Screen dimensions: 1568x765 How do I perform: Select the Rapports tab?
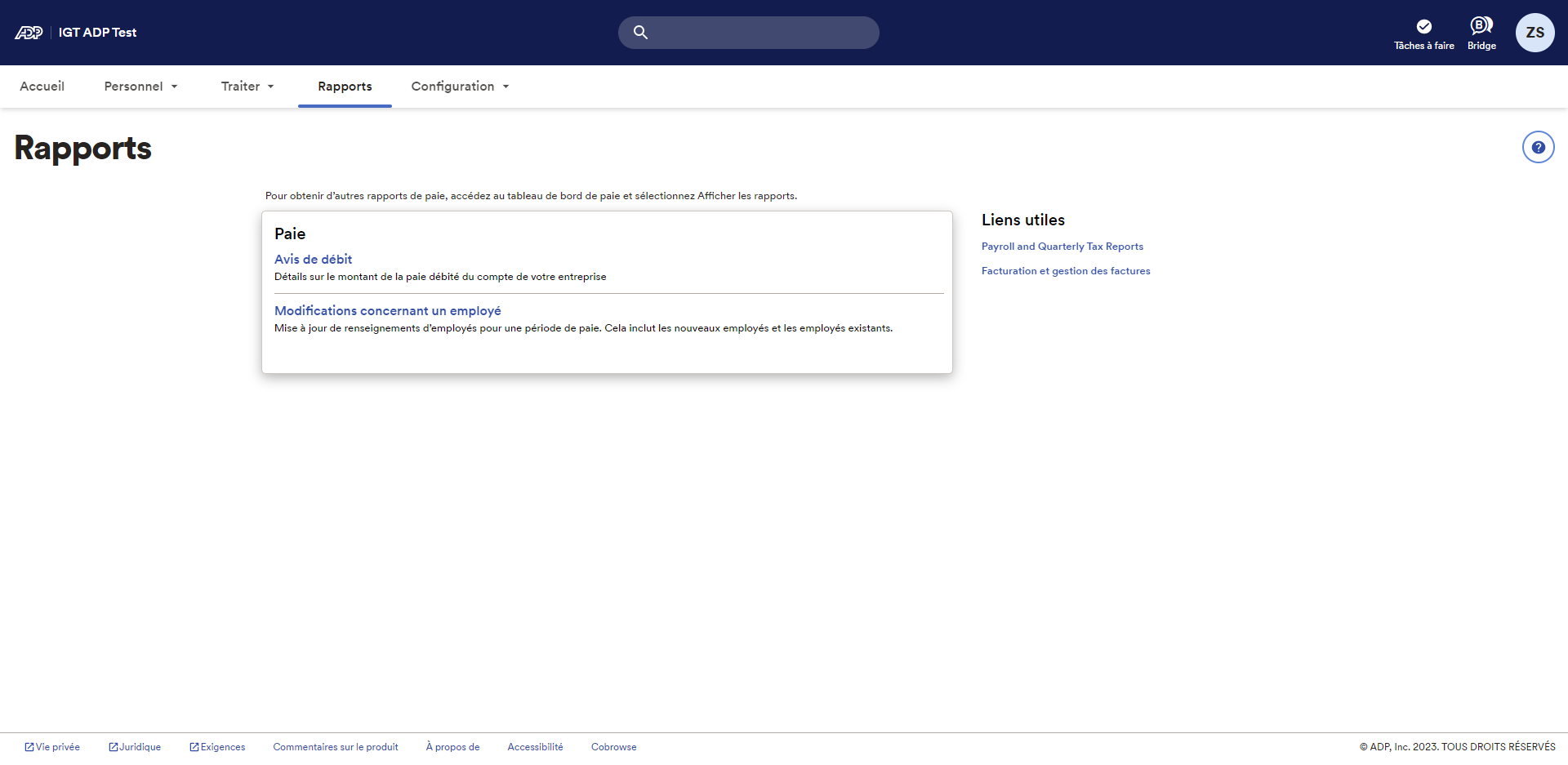[x=345, y=87]
